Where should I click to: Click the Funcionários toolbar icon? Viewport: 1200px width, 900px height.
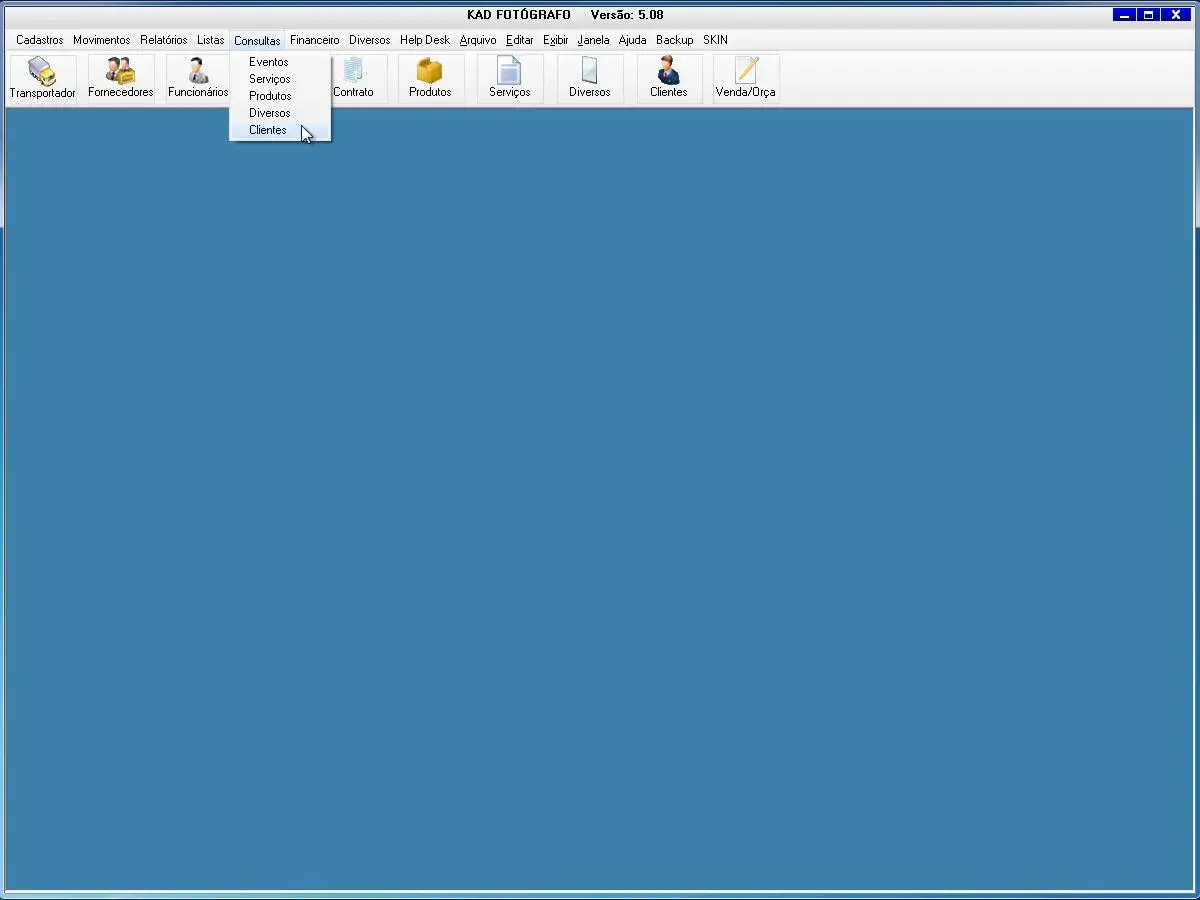tap(198, 72)
